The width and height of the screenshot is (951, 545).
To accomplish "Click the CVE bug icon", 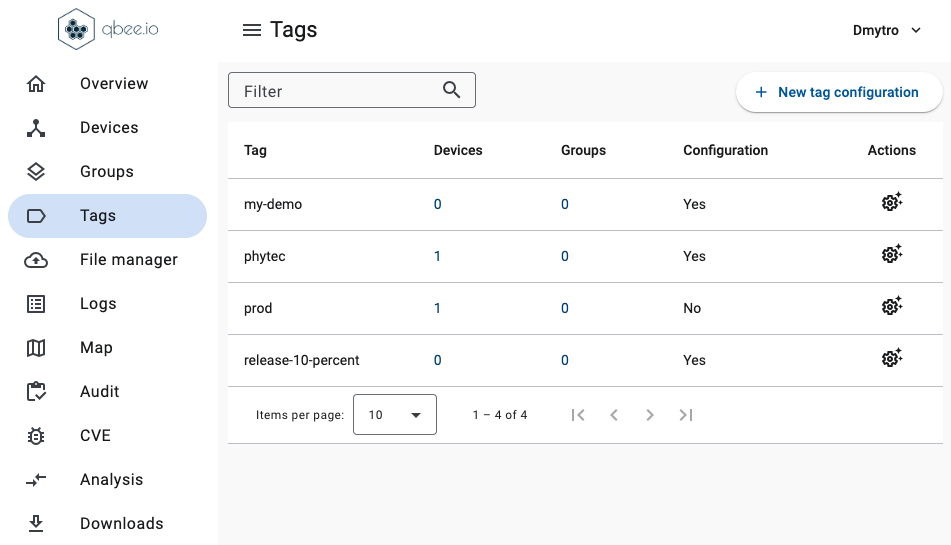I will tap(36, 436).
